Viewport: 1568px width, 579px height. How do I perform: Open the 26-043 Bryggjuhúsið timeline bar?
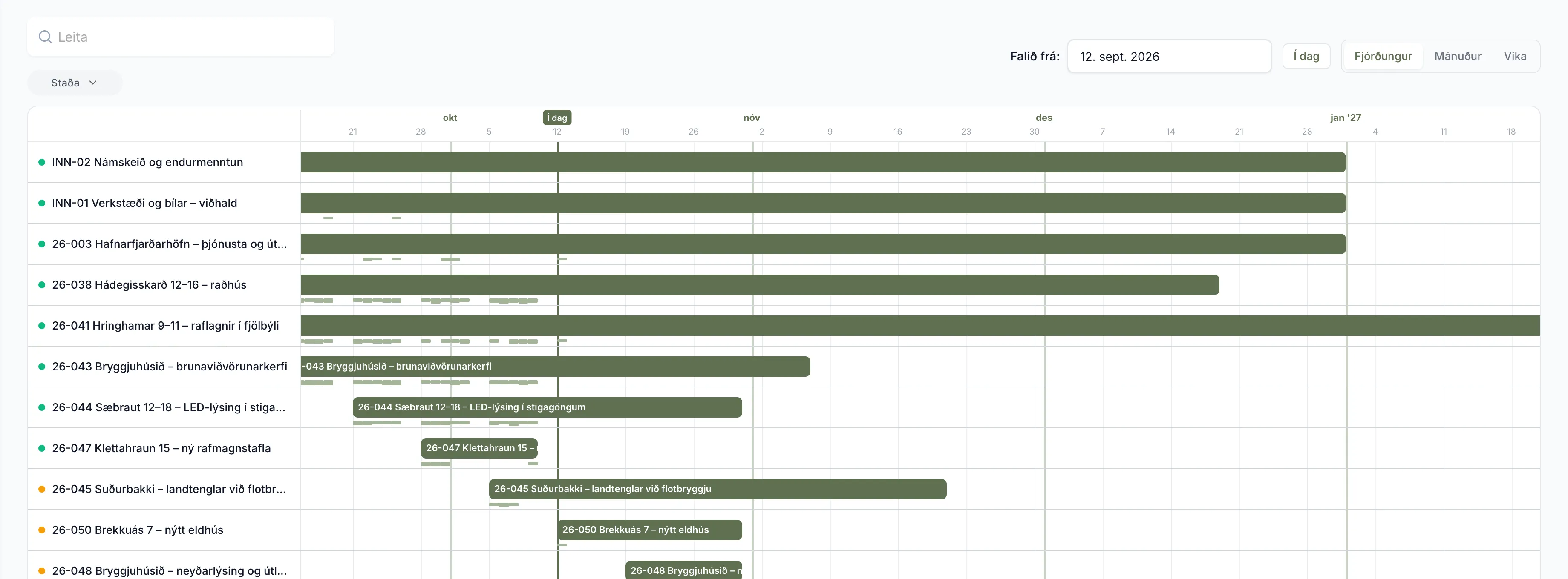555,366
